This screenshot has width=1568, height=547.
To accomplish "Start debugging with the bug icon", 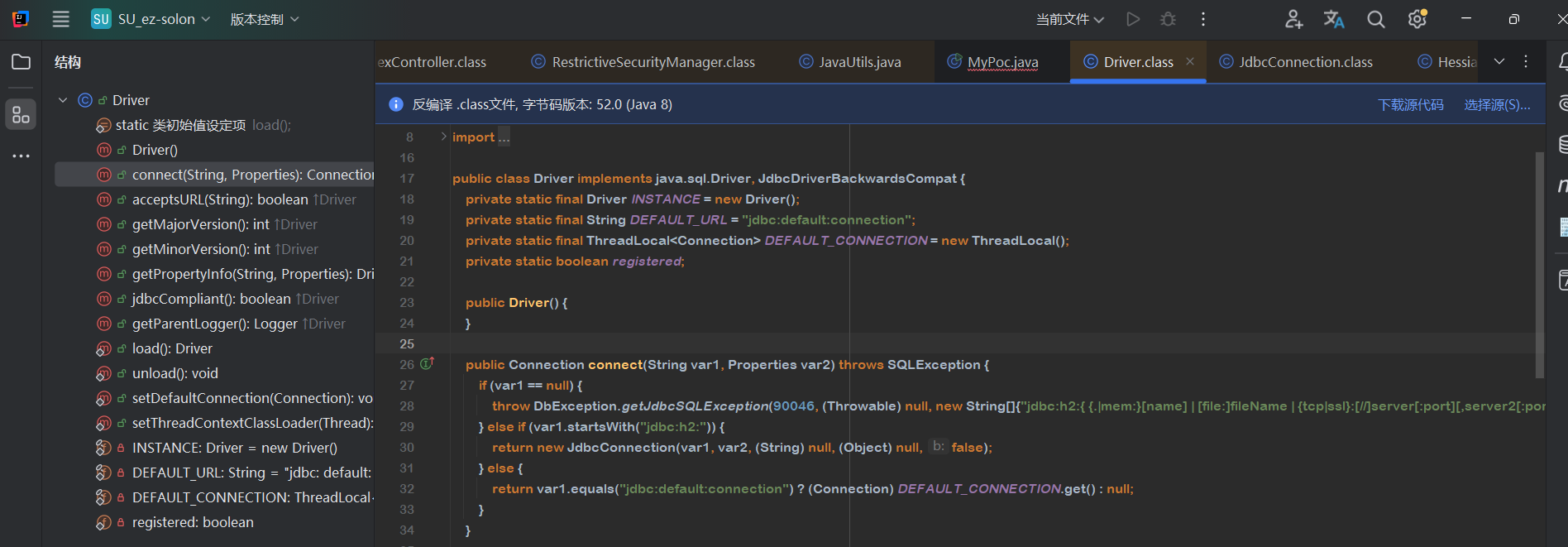I will tap(1168, 19).
